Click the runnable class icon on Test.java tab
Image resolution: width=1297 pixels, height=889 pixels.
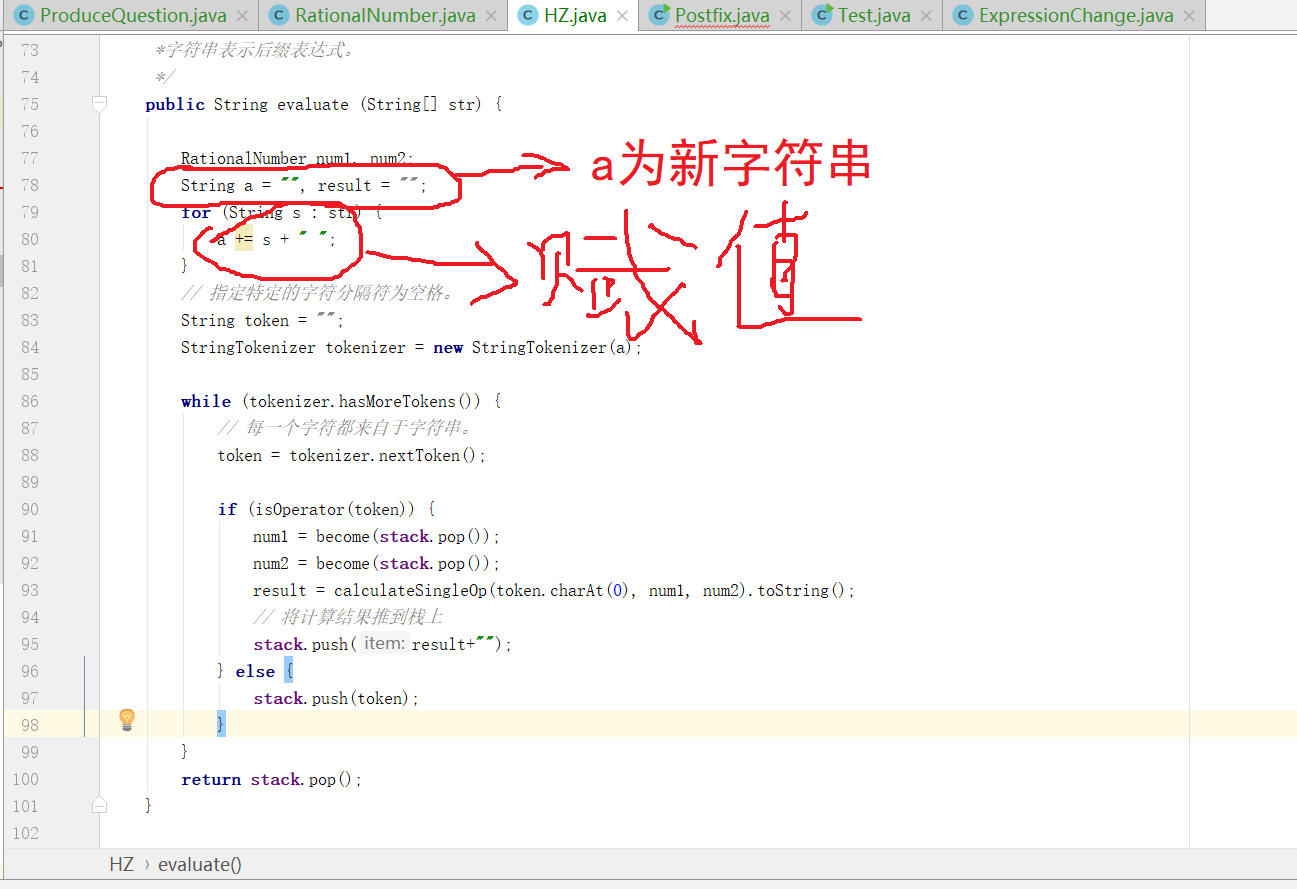pos(823,15)
